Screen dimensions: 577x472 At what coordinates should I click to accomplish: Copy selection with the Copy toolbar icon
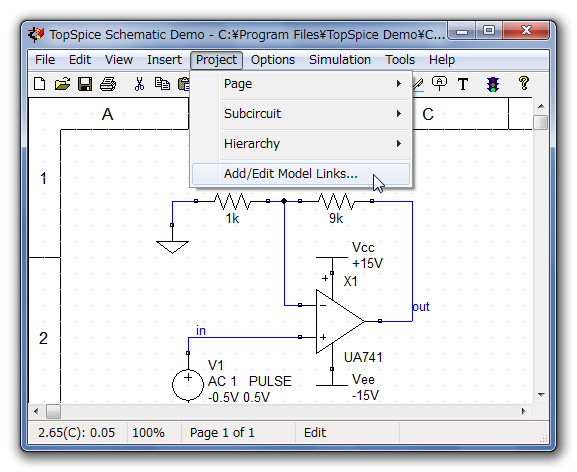(x=162, y=84)
